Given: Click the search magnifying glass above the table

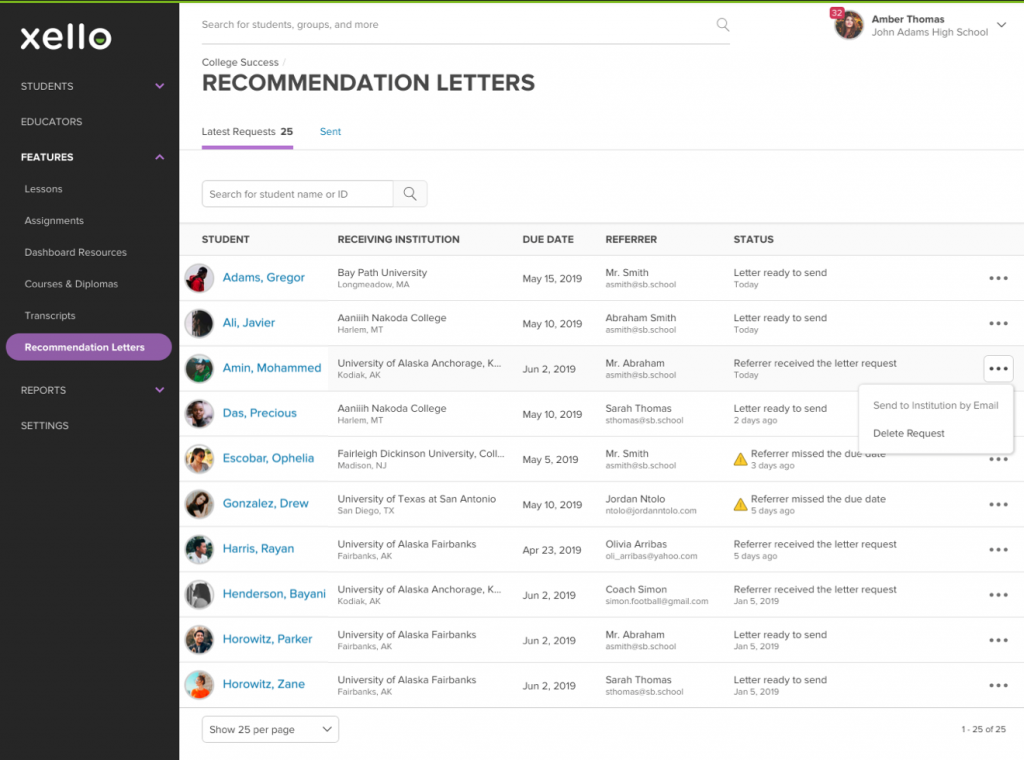Looking at the screenshot, I should [x=410, y=193].
